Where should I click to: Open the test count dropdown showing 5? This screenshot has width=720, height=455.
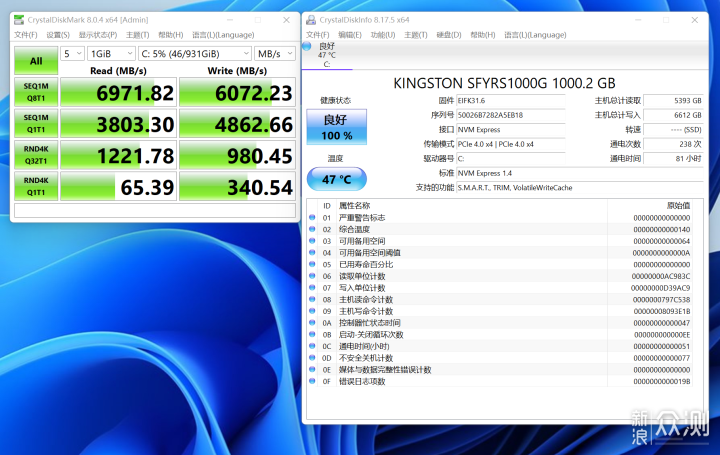point(73,54)
